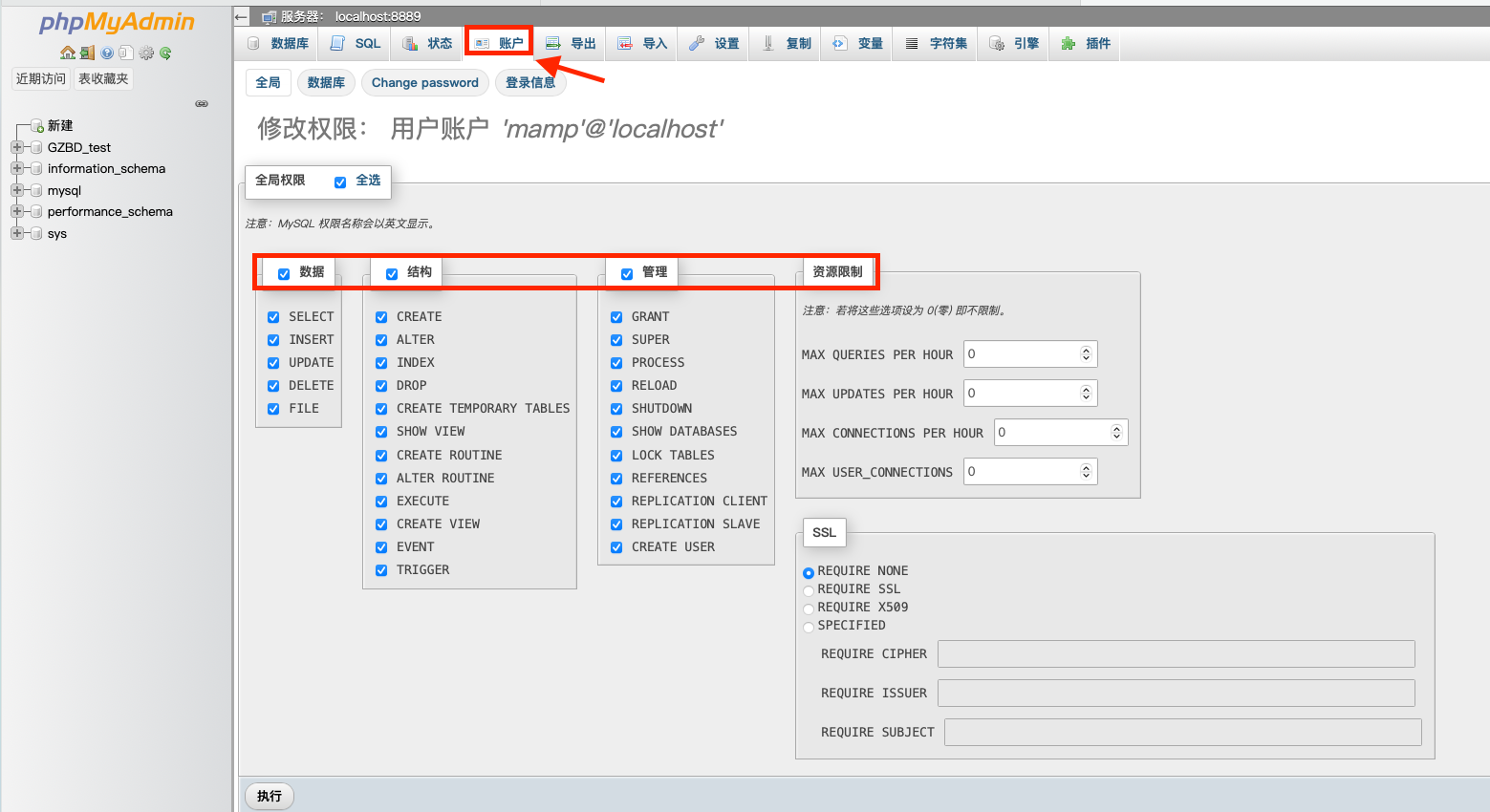Click the MAX USER_CONNECTIONS input field
Screen dimensions: 1490x812
(1021, 472)
